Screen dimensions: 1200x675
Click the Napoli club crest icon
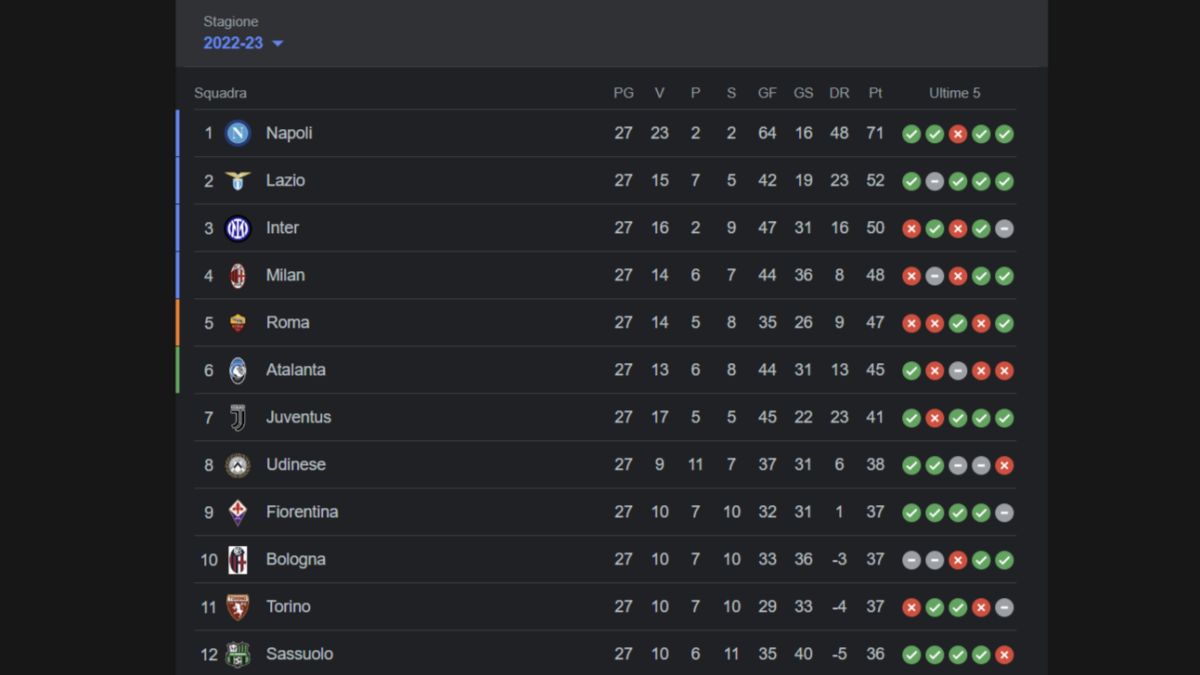[x=238, y=133]
